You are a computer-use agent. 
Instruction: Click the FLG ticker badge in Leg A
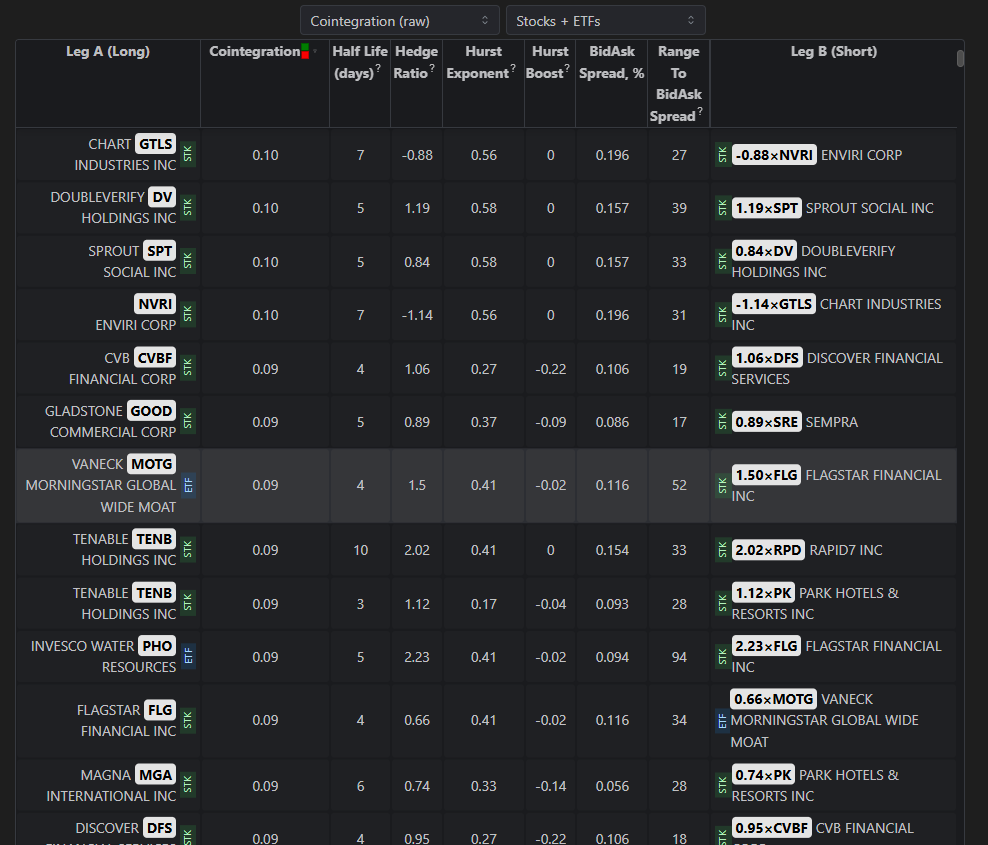pos(159,710)
